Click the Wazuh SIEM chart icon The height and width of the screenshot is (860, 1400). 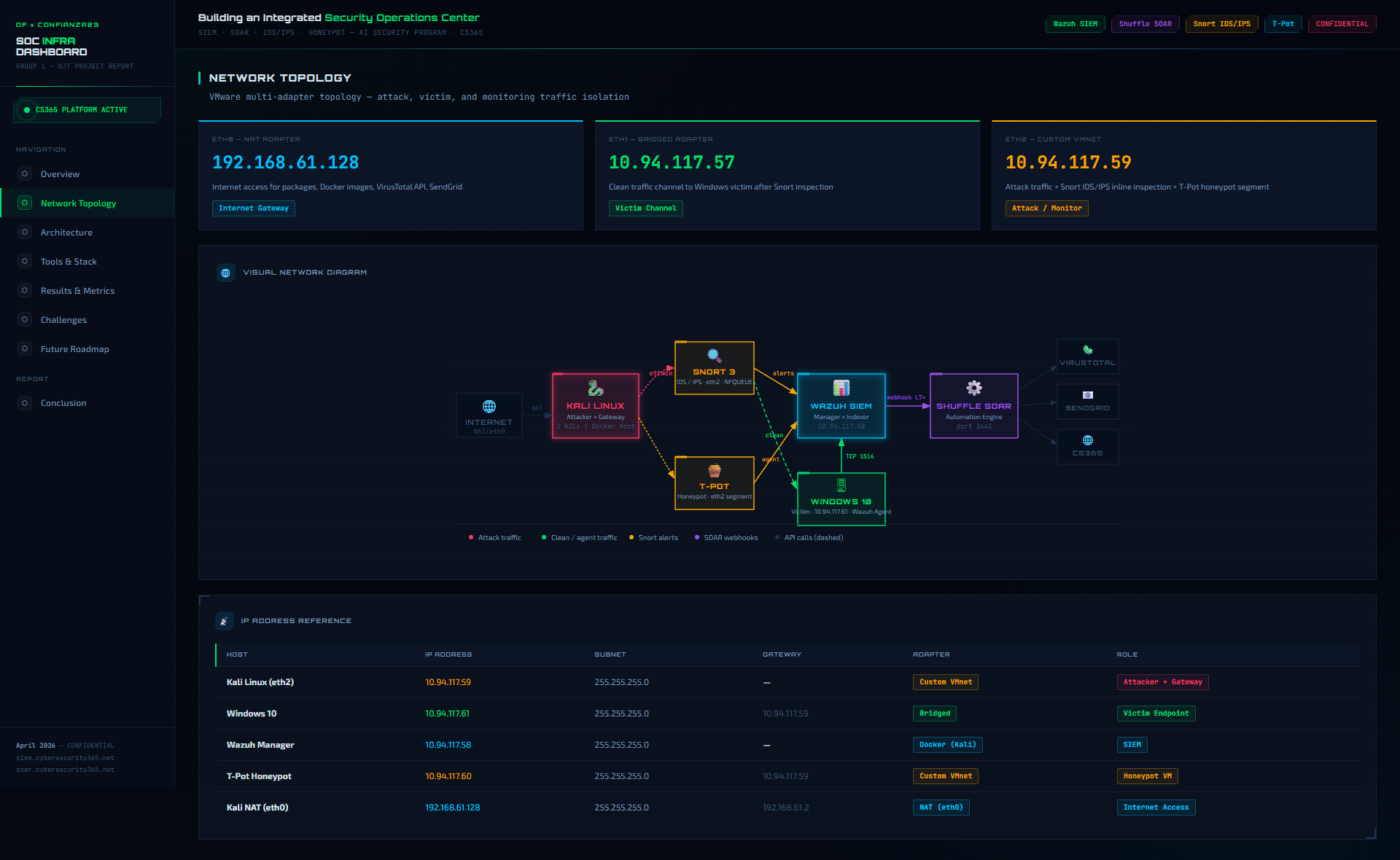coord(841,388)
